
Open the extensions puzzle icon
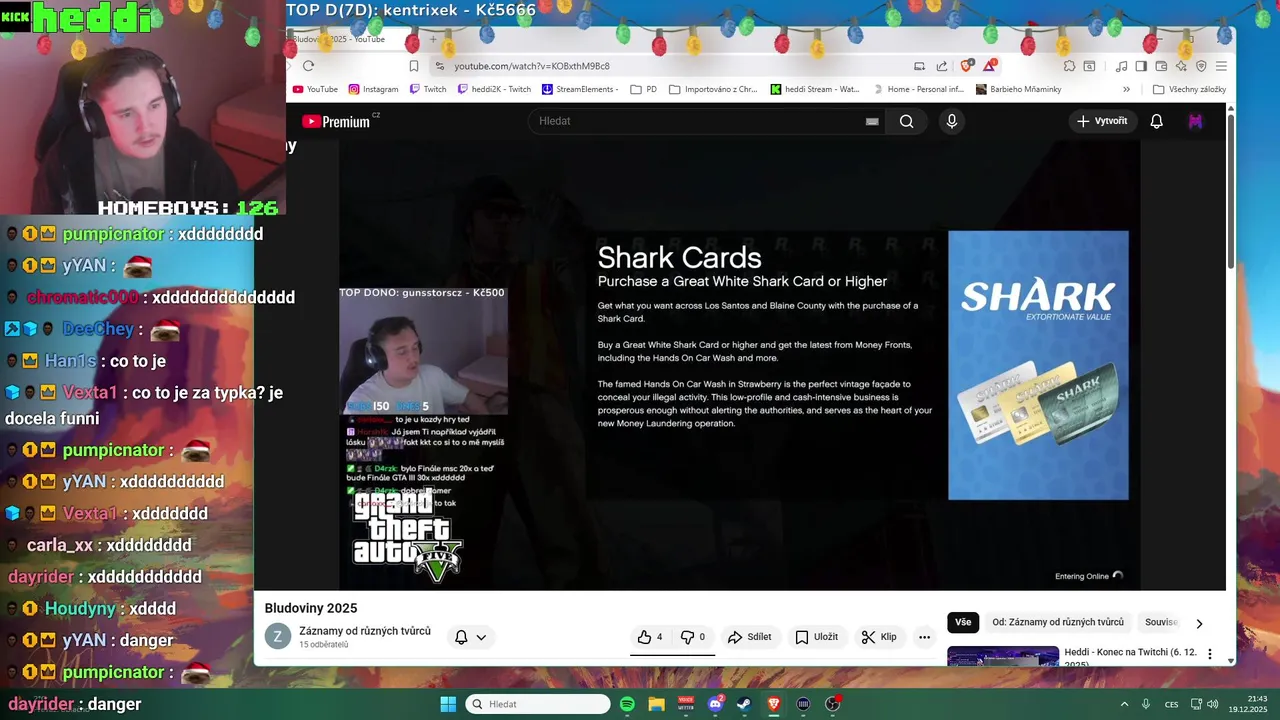click(x=1069, y=66)
